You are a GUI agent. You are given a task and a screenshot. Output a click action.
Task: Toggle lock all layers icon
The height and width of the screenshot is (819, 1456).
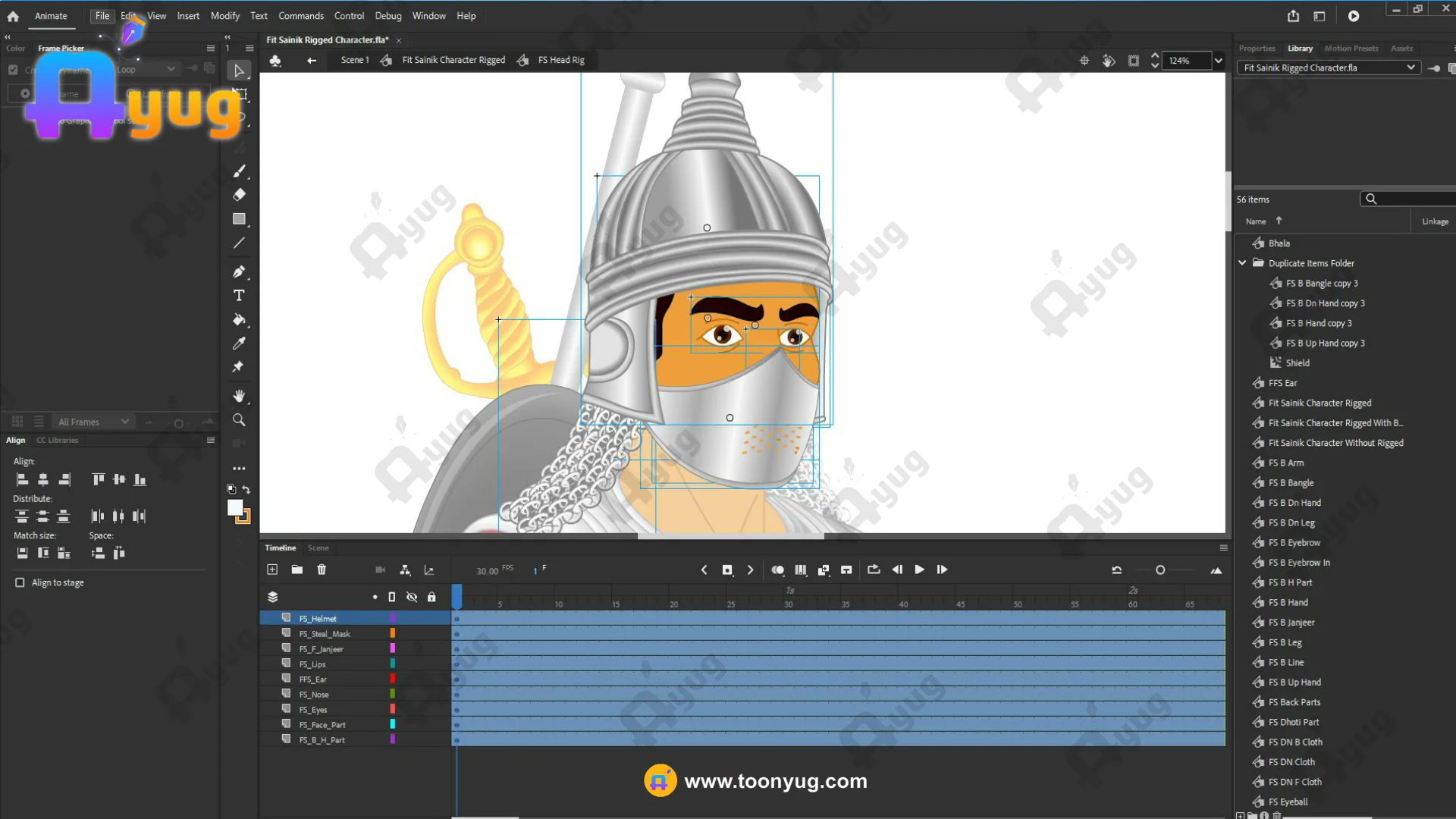[x=431, y=597]
